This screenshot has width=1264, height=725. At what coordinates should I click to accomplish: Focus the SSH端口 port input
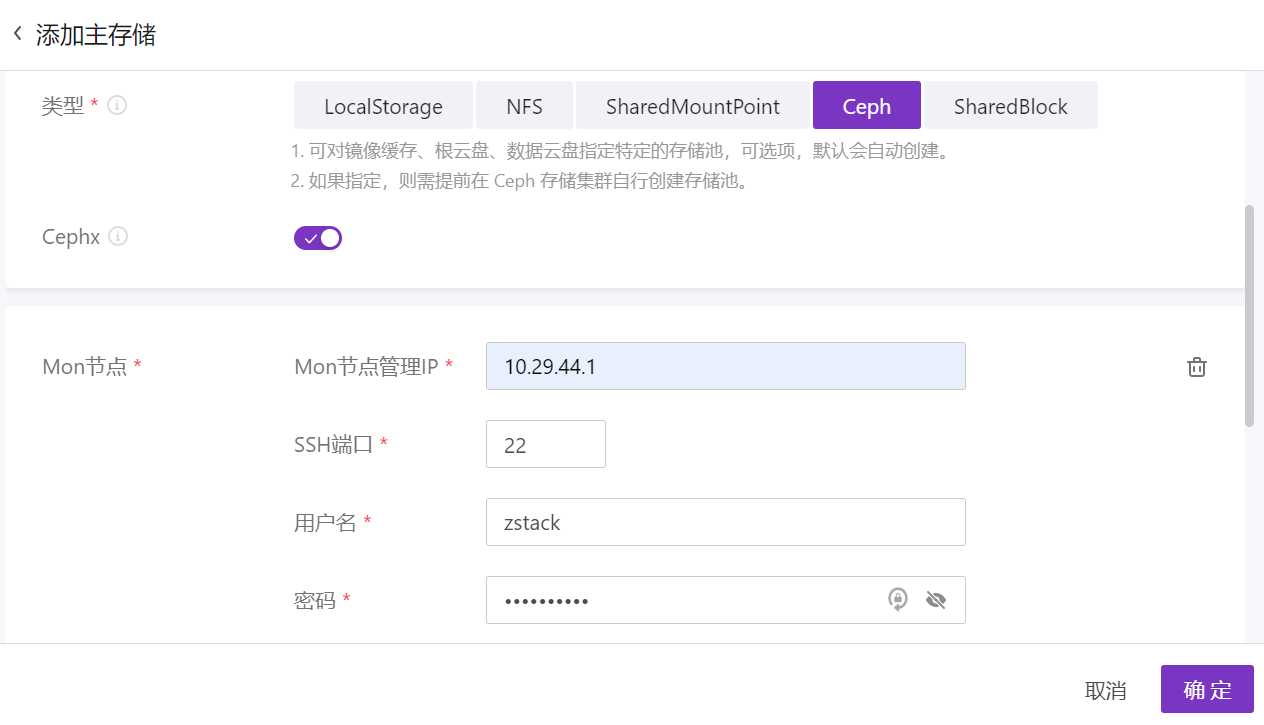545,443
